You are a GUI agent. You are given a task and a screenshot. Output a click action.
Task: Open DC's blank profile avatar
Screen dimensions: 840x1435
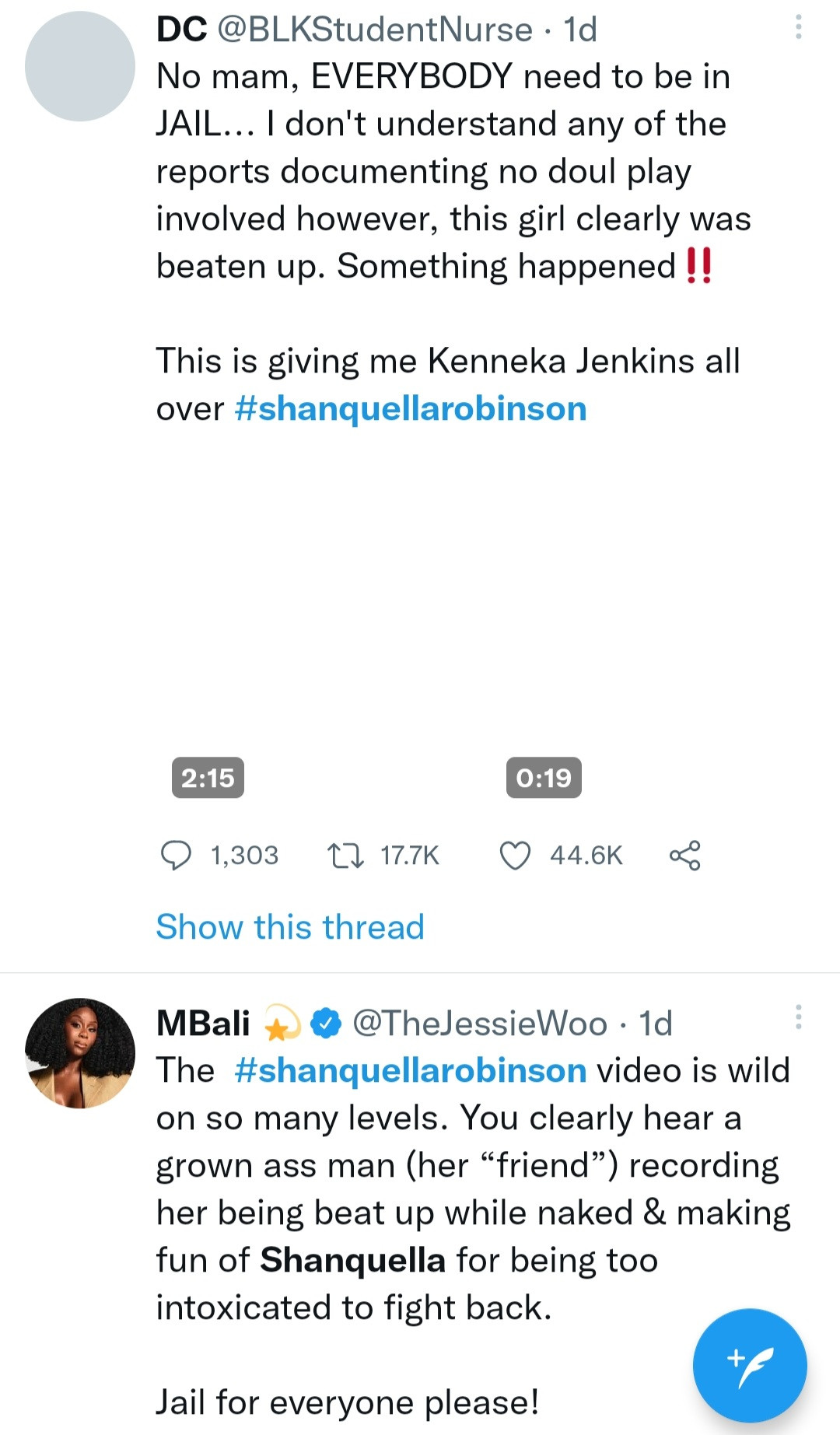(x=80, y=66)
